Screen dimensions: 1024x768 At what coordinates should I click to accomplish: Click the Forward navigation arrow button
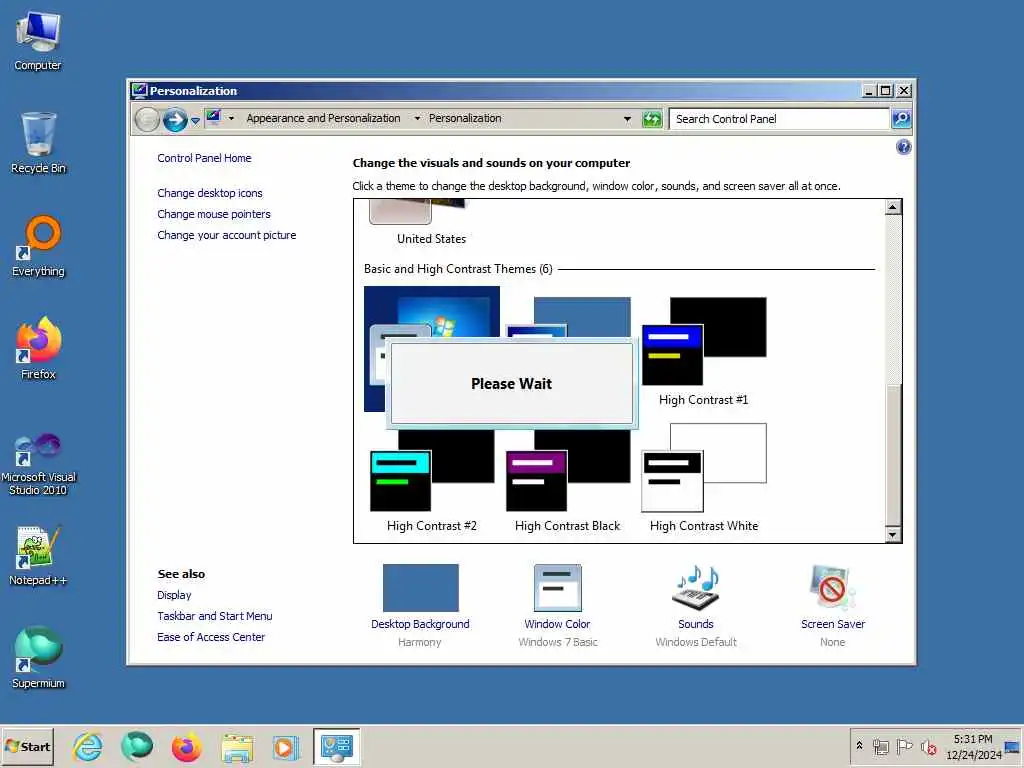pyautogui.click(x=174, y=120)
